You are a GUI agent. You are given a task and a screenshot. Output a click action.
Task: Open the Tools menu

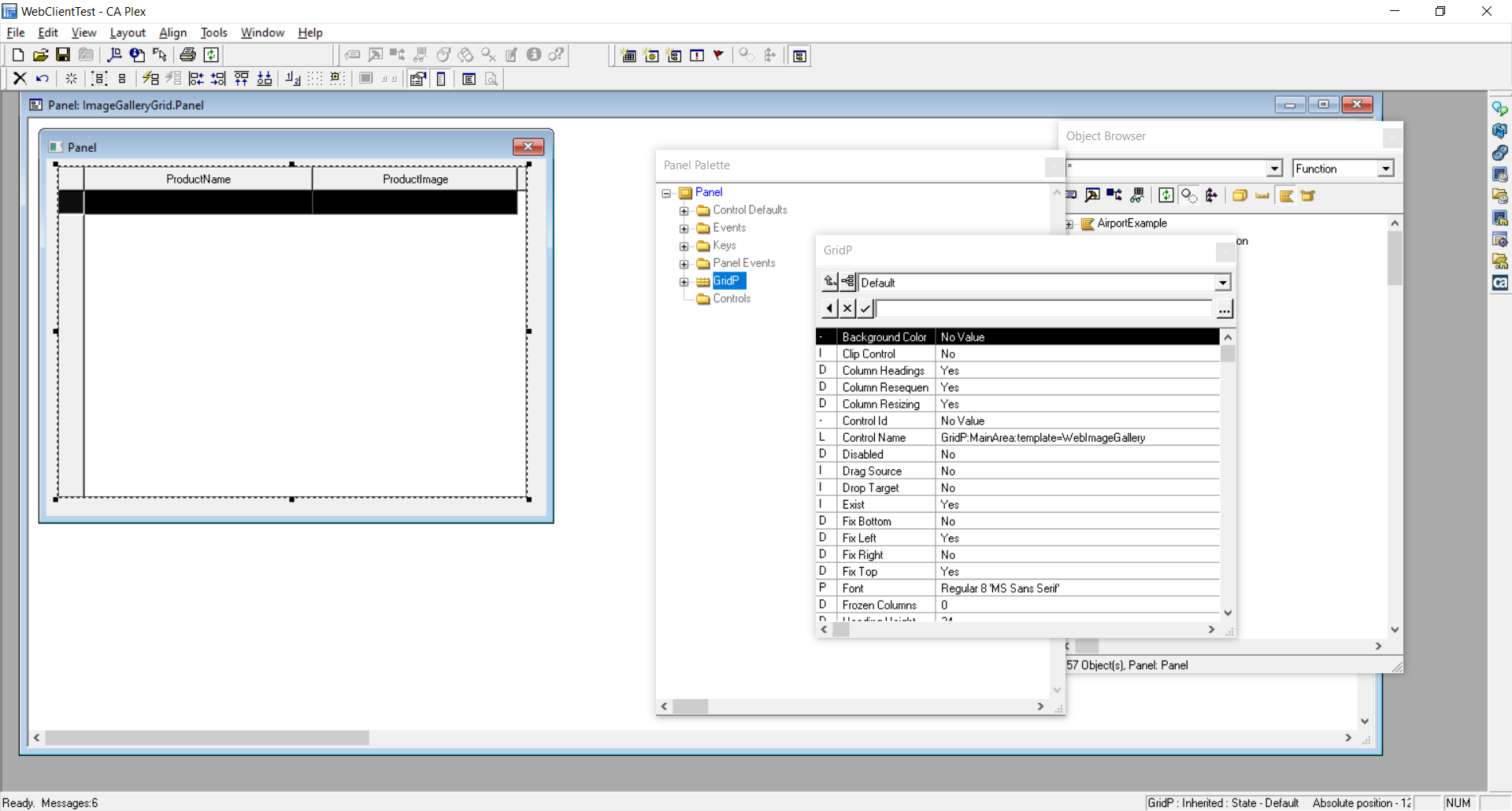(x=213, y=32)
